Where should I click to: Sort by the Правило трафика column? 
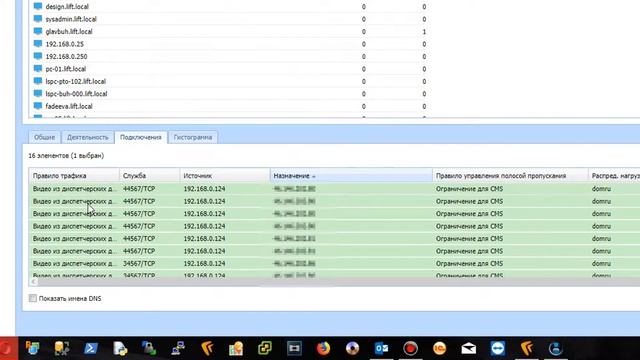point(74,176)
